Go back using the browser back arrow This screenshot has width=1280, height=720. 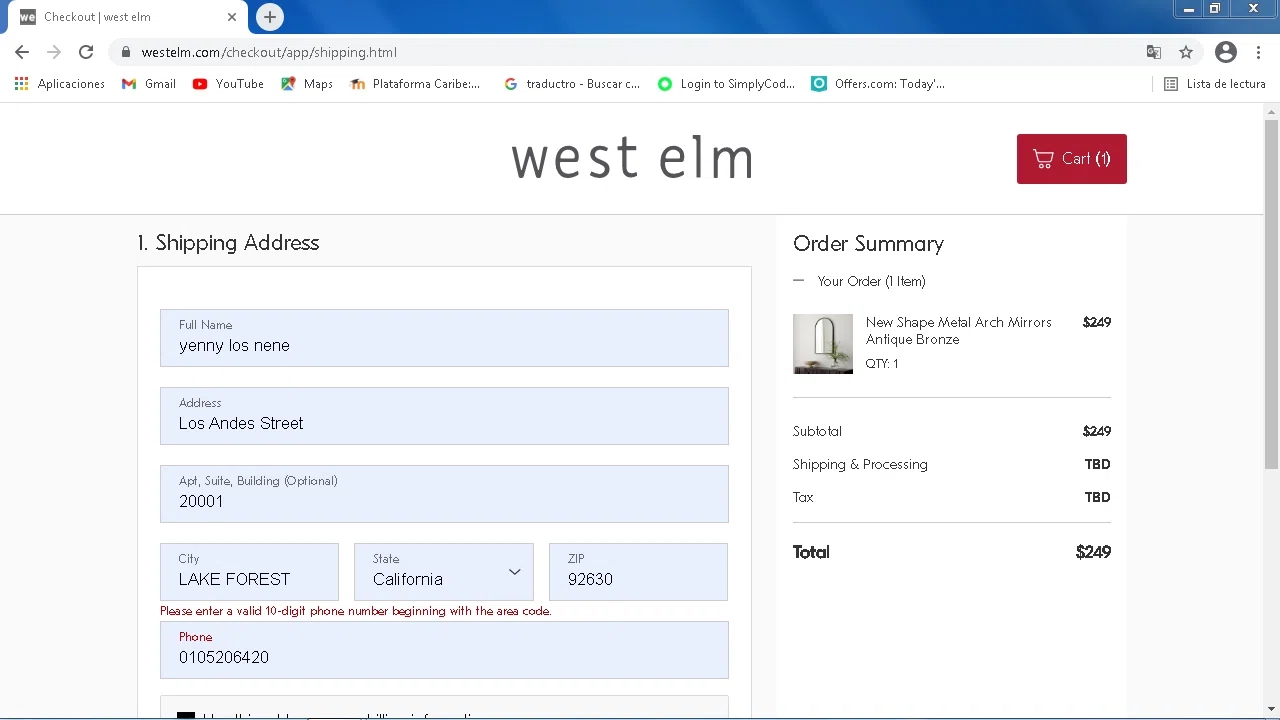pos(22,52)
